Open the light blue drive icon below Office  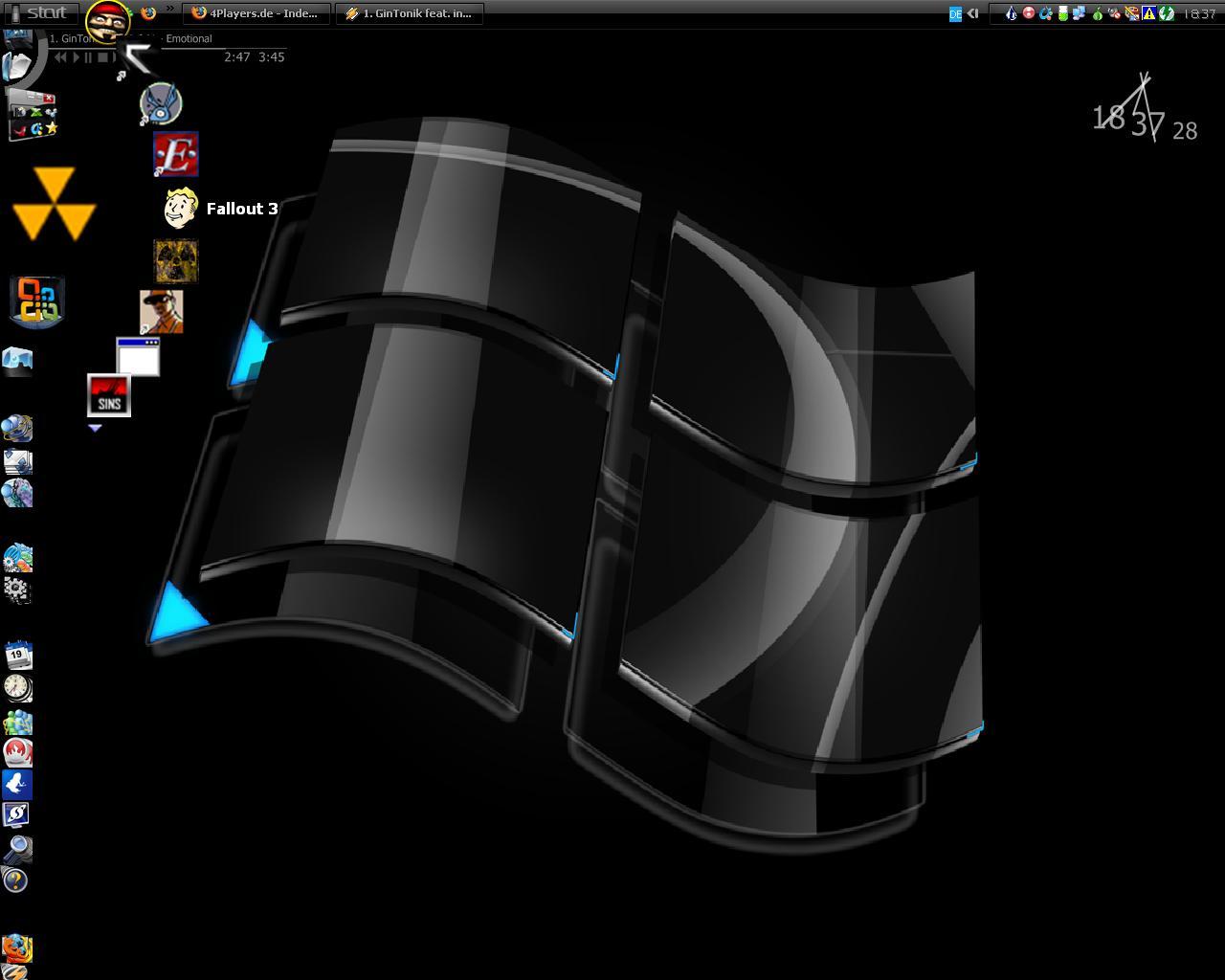pyautogui.click(x=17, y=360)
